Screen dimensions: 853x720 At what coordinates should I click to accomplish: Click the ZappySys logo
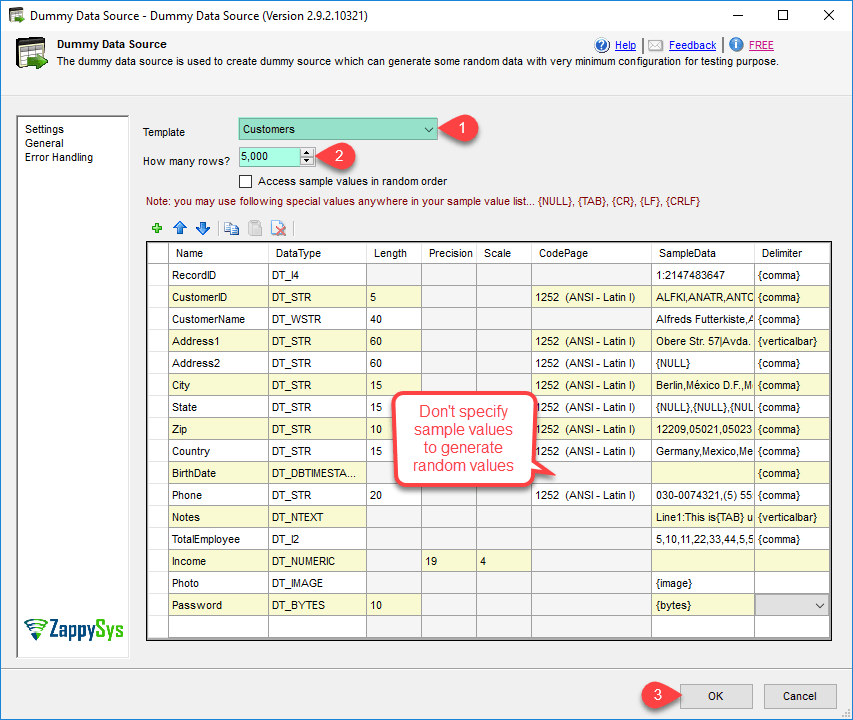(73, 630)
